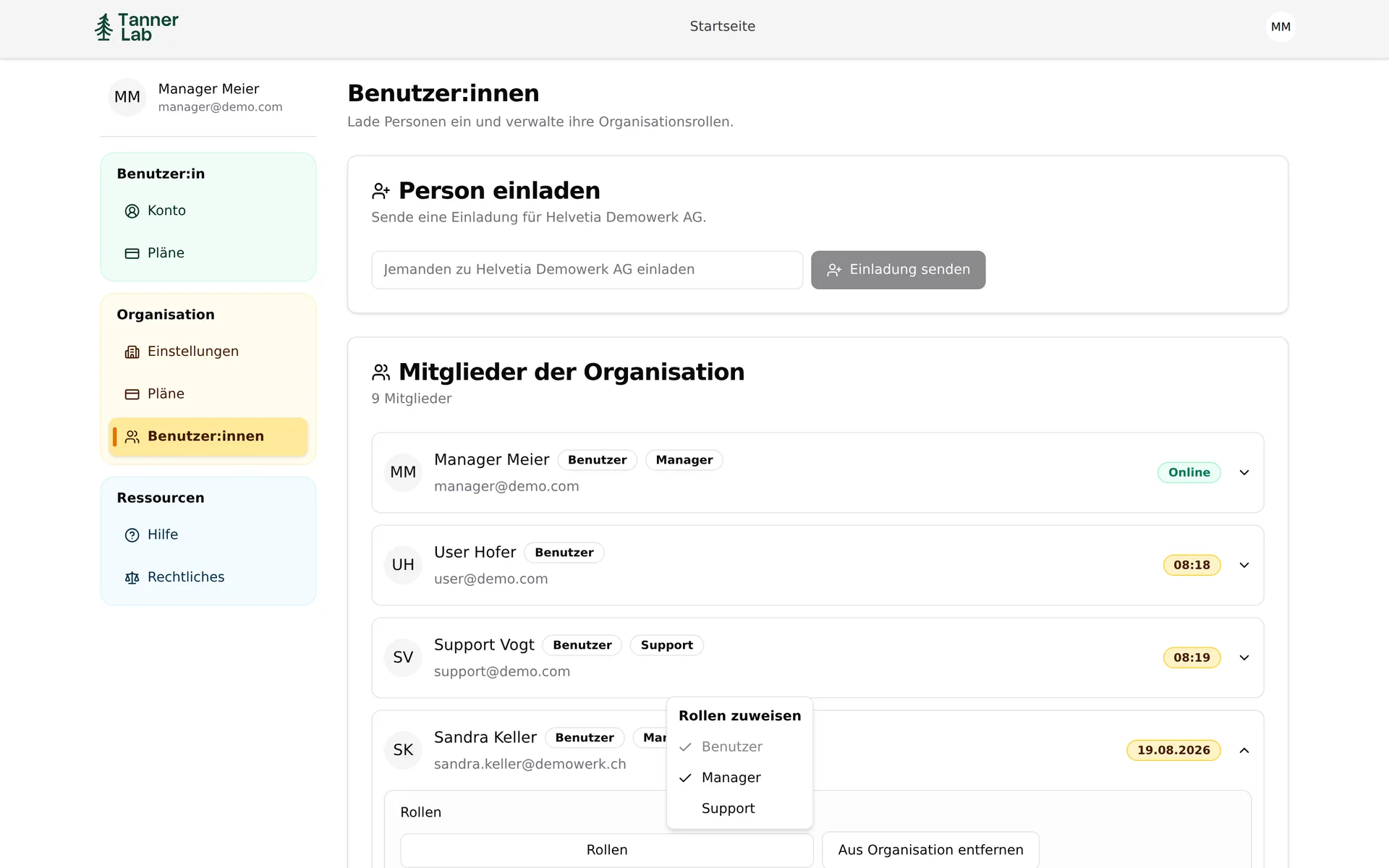Viewport: 1389px width, 868px height.
Task: Click the Rollen zuweisen heading
Action: tap(739, 716)
